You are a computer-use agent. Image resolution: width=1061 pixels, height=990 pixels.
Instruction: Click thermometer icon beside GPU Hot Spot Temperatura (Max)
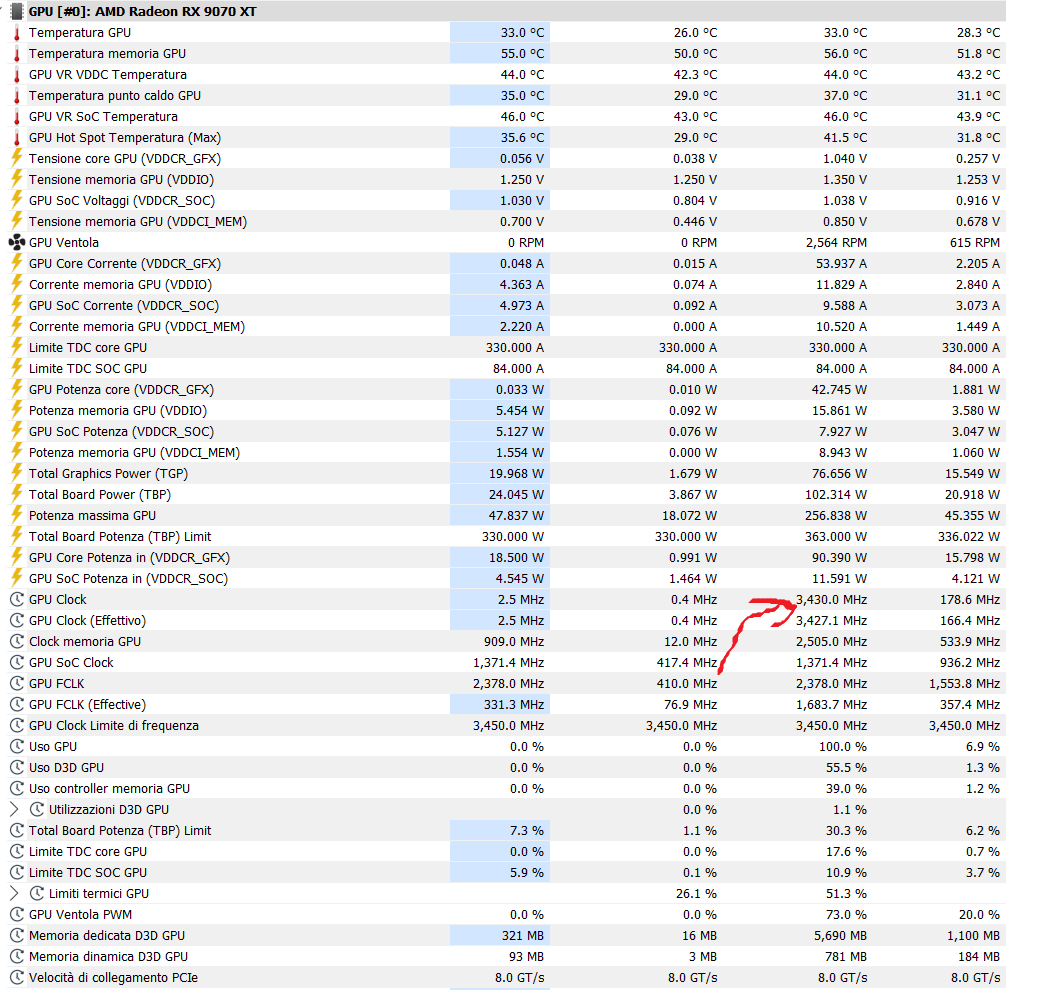coord(17,137)
